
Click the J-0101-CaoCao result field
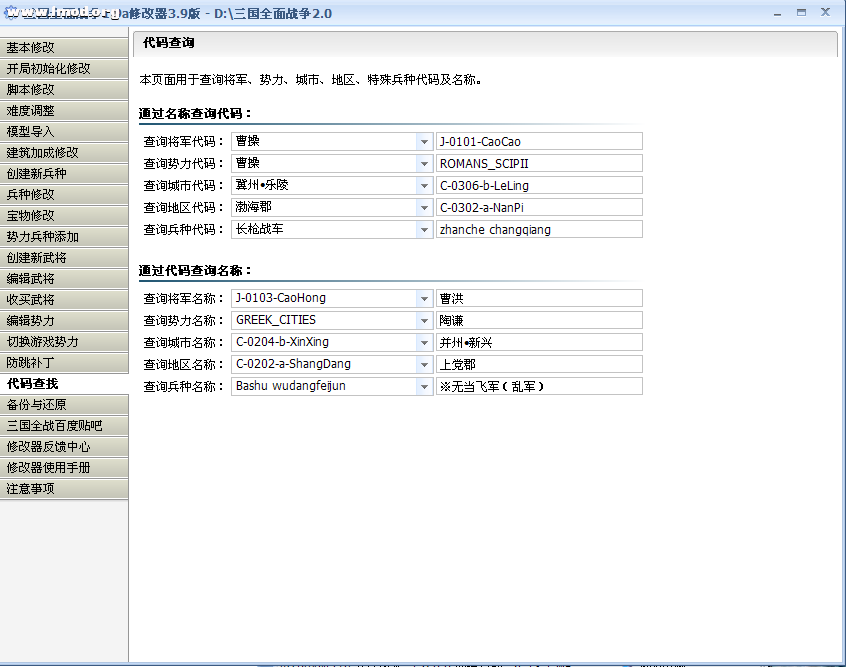[539, 142]
